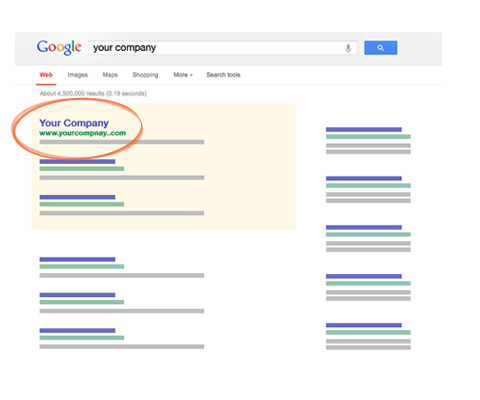The image size is (480, 400).
Task: Go to the Shopping tab
Action: pos(145,75)
